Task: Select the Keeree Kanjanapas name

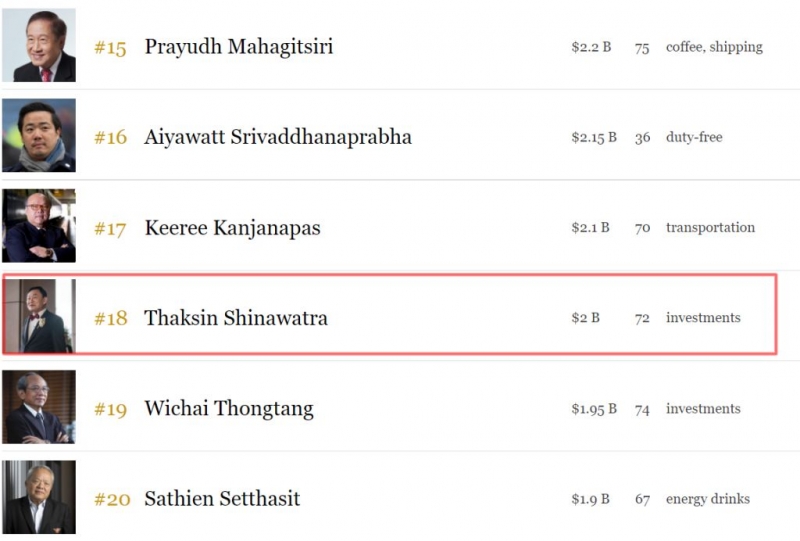Action: pos(232,228)
